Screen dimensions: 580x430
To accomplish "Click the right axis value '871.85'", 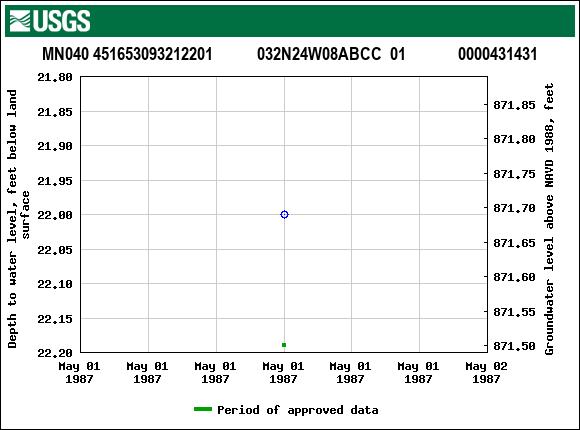I will pos(514,105).
